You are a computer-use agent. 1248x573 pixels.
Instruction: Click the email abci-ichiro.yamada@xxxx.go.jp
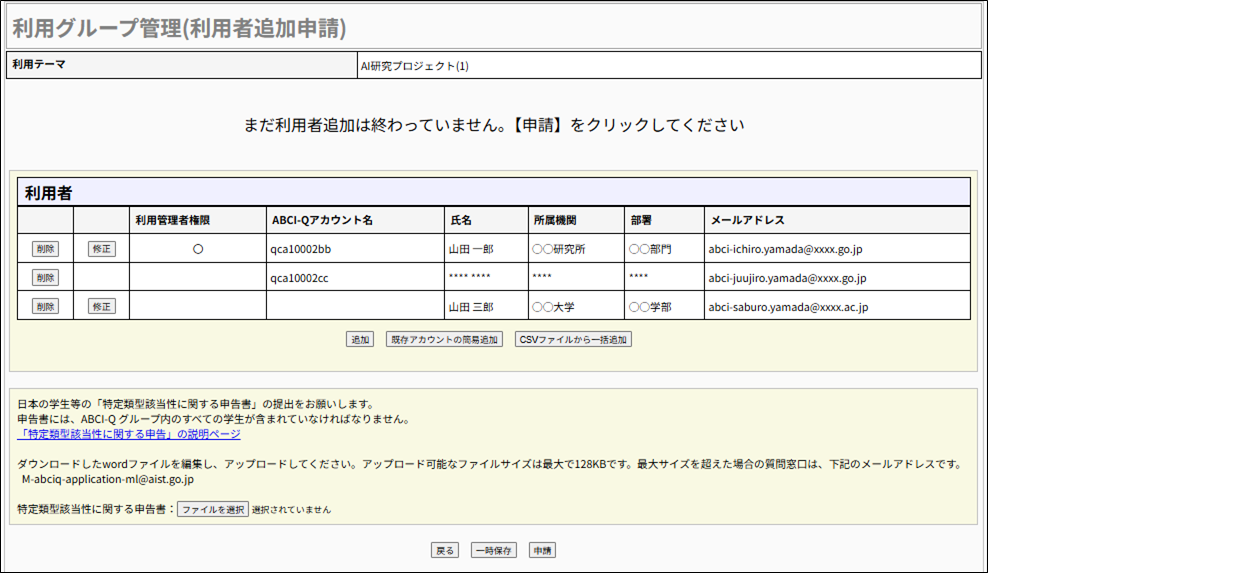785,249
